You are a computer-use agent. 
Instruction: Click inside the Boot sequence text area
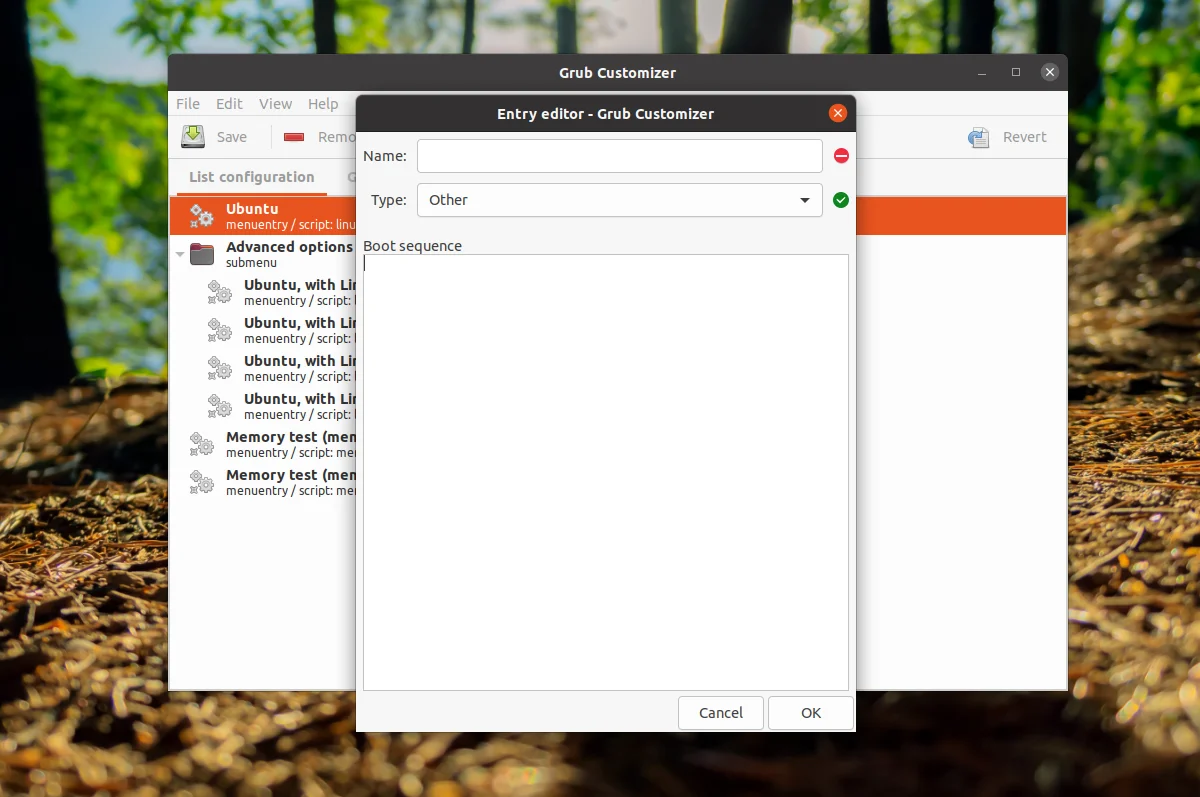[606, 472]
